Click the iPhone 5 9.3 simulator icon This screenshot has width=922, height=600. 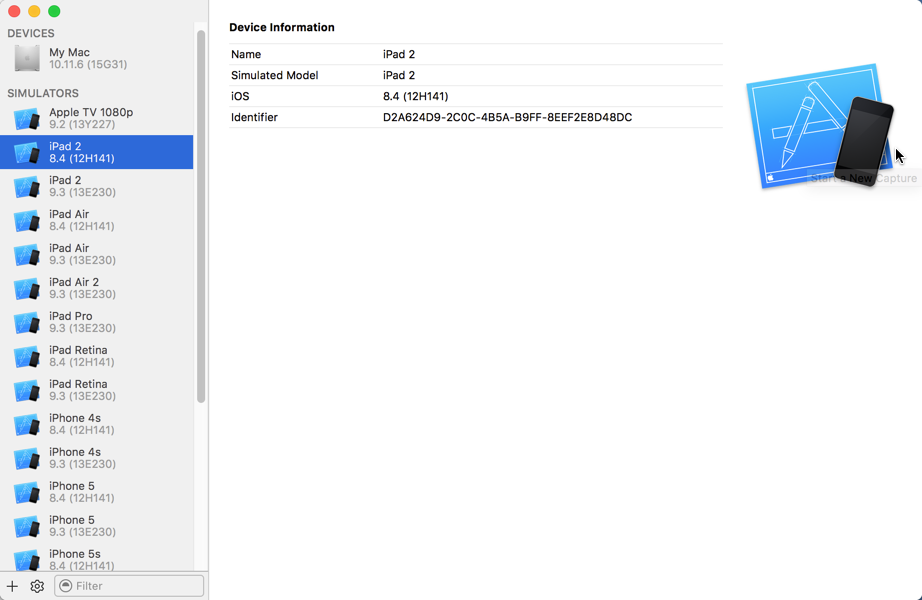(x=26, y=526)
